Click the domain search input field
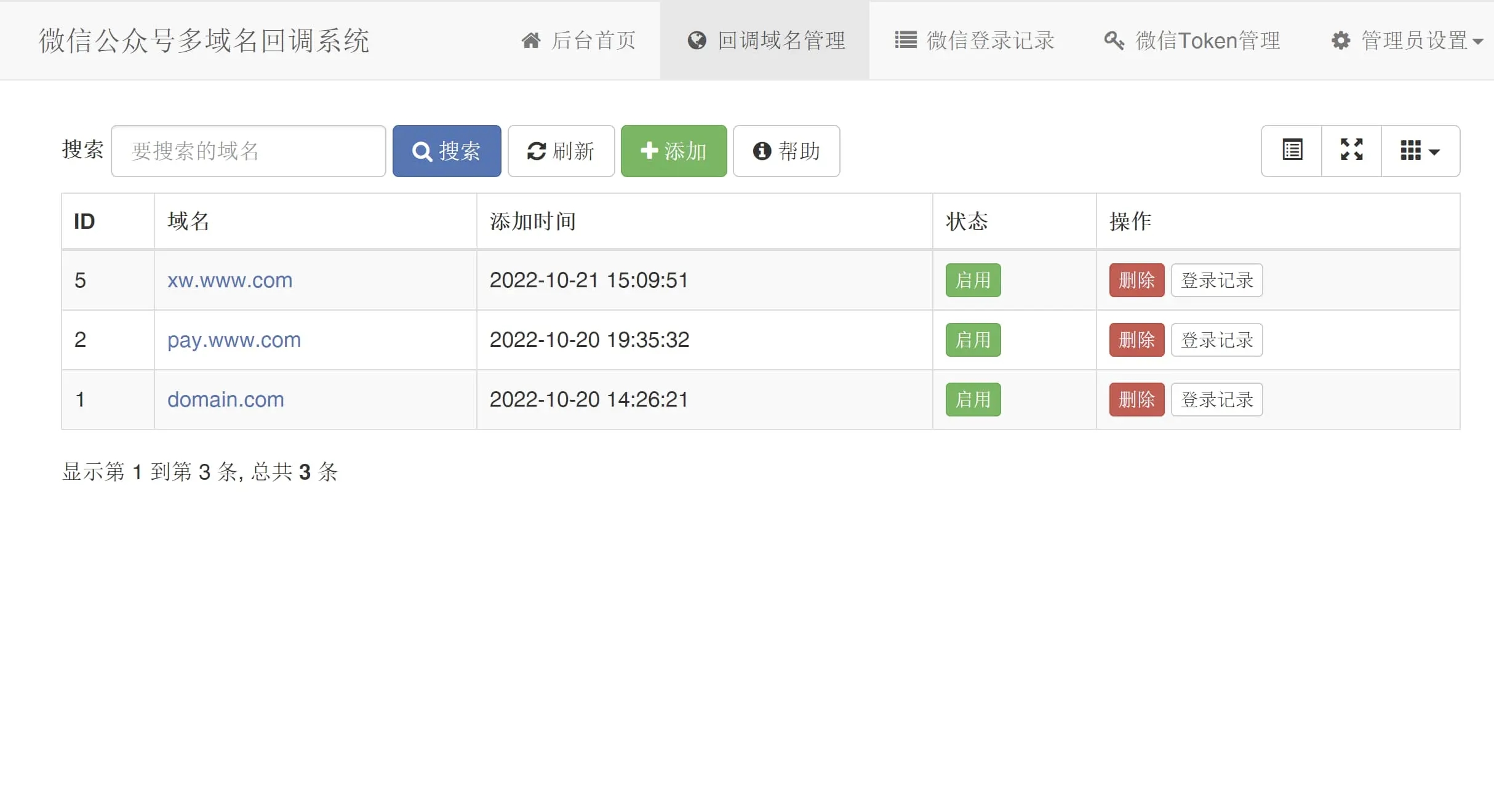Viewport: 1494px width, 812px height. pyautogui.click(x=249, y=151)
